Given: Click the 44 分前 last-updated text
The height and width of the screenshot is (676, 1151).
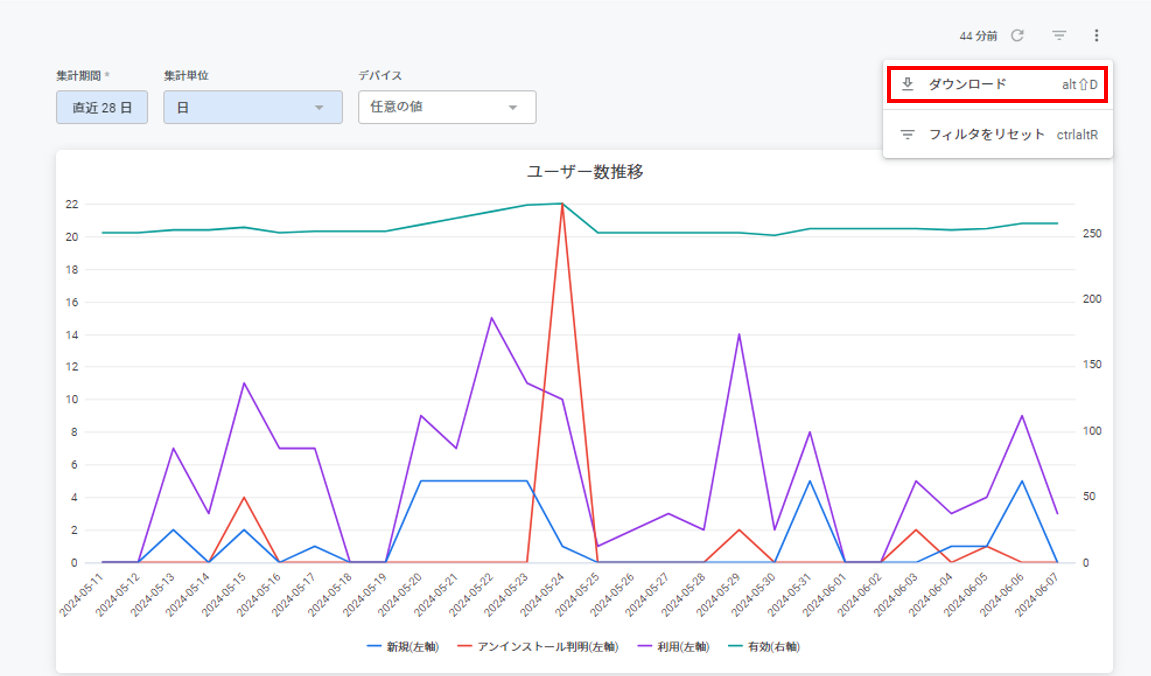Looking at the screenshot, I should pos(978,36).
